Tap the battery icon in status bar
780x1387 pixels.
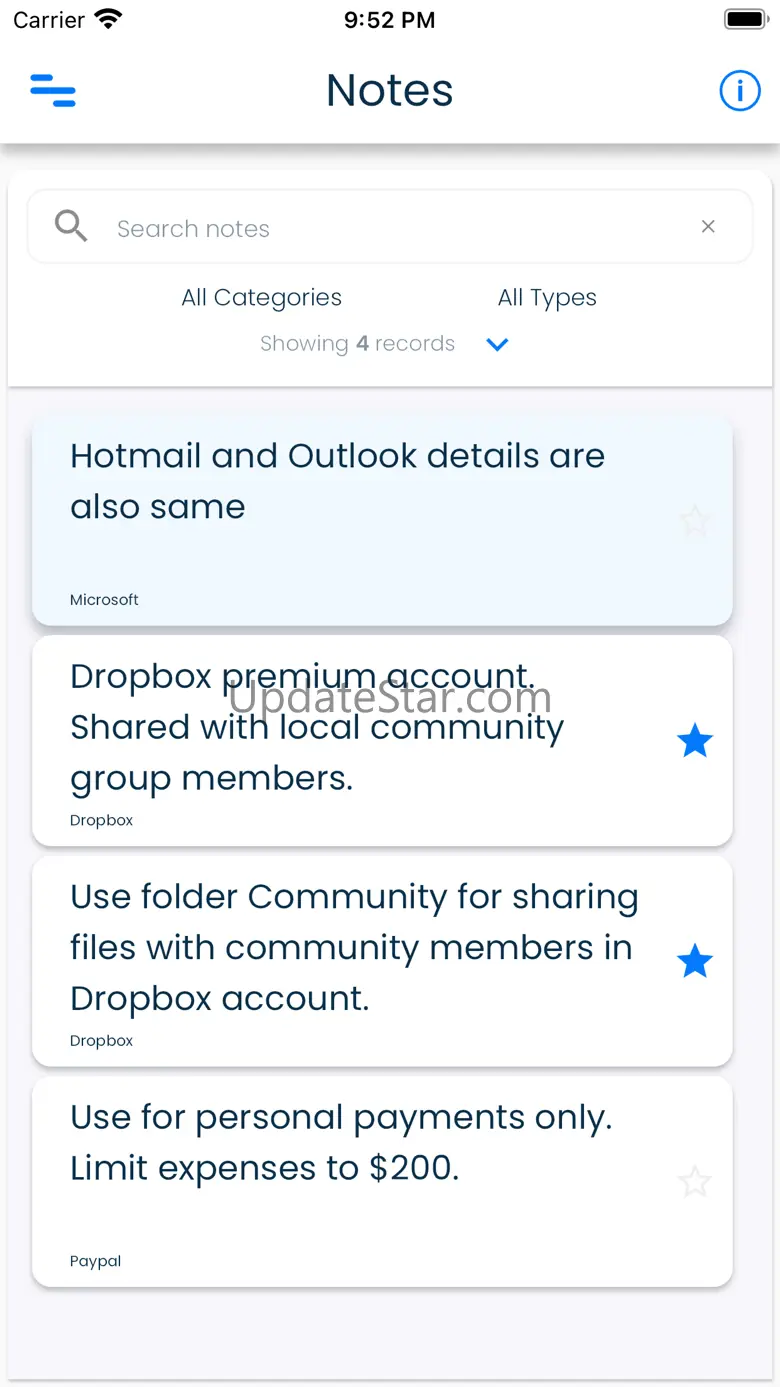pos(745,19)
